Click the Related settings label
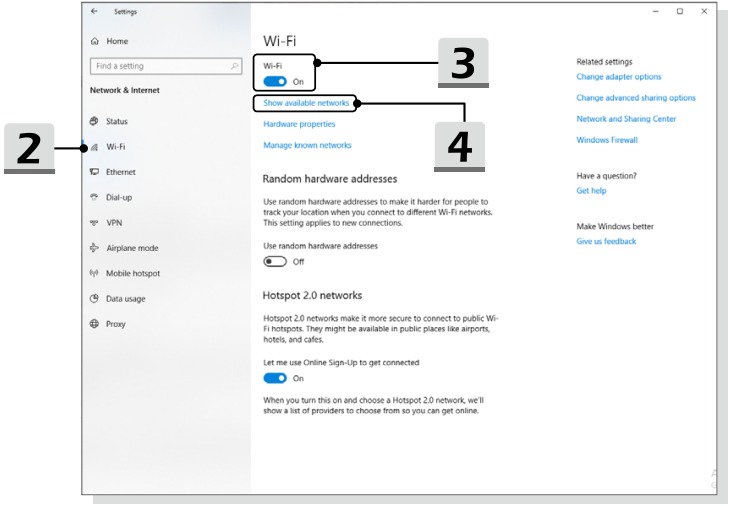This screenshot has width=731, height=506. (604, 62)
